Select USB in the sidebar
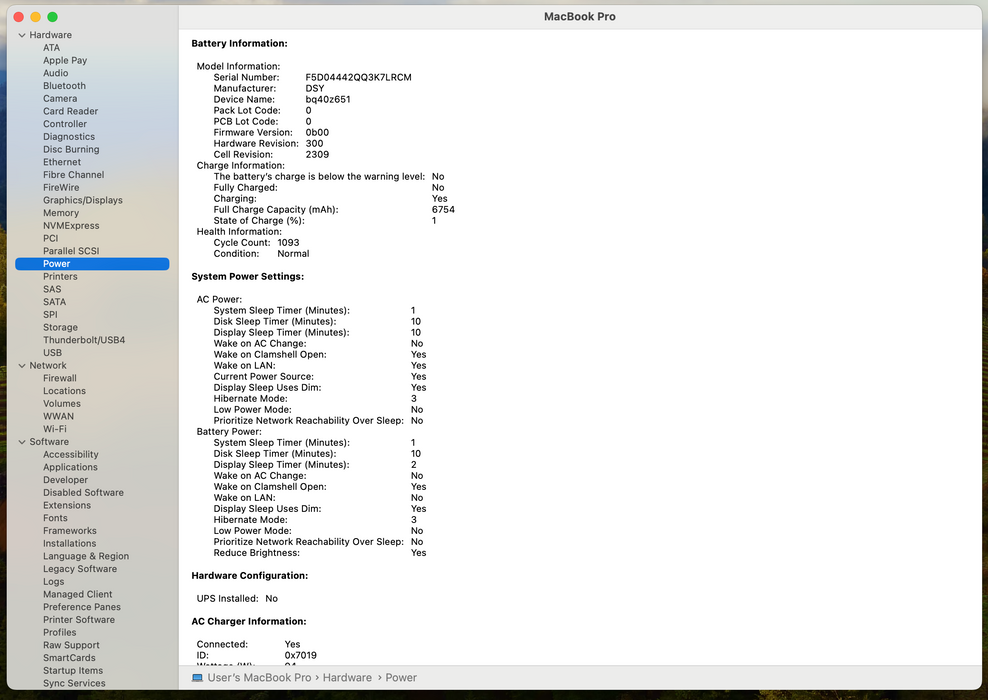 point(52,353)
